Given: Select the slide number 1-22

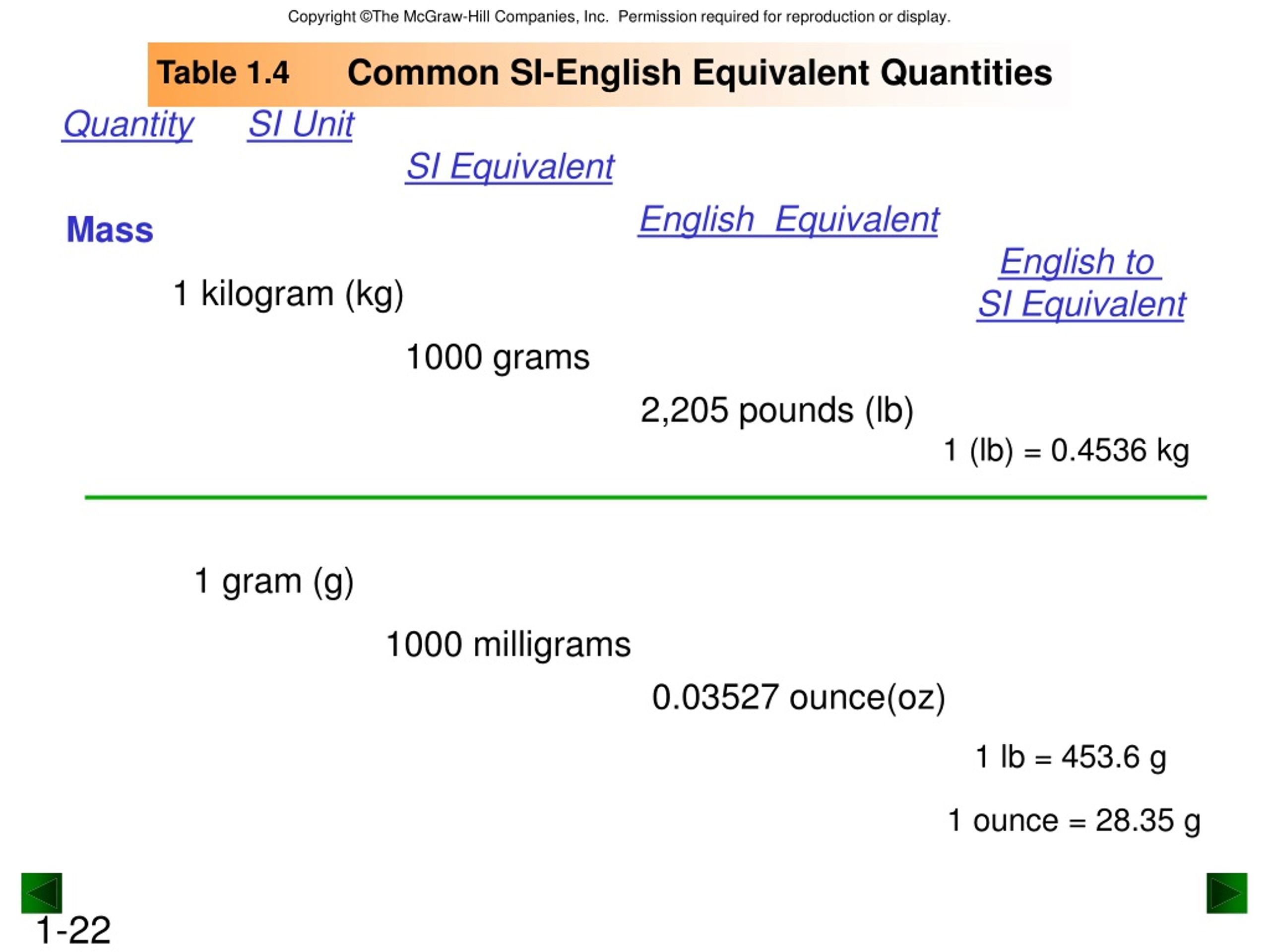Looking at the screenshot, I should point(73,930).
